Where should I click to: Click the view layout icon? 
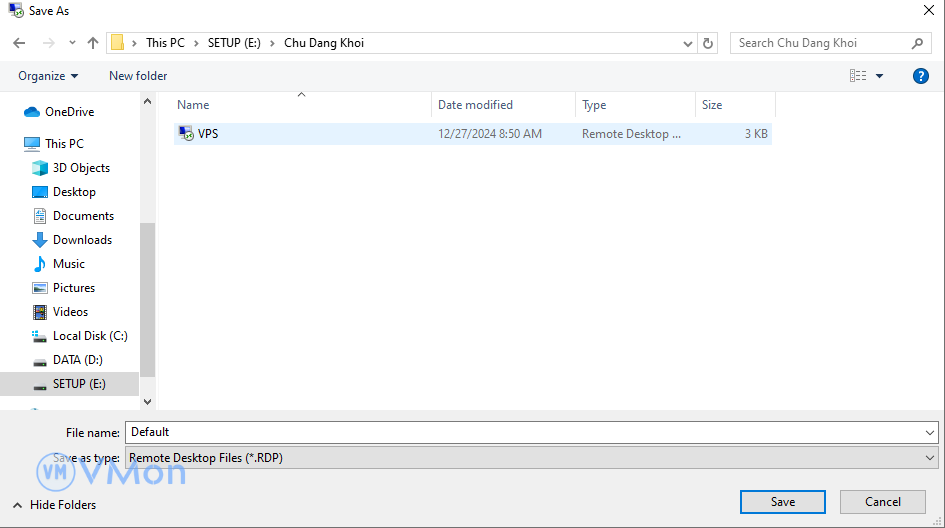click(858, 76)
